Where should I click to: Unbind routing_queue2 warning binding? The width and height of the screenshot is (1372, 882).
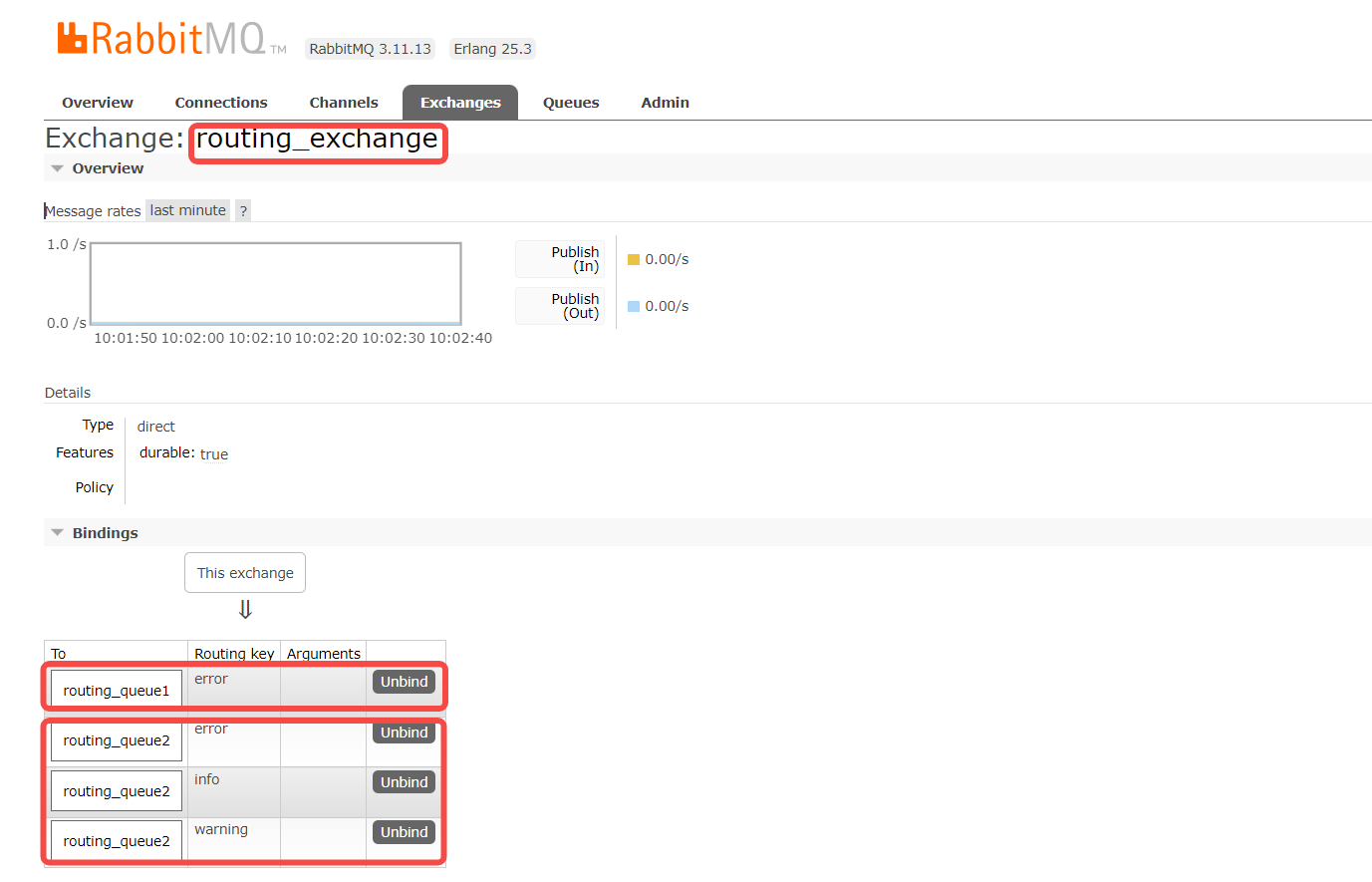[404, 832]
